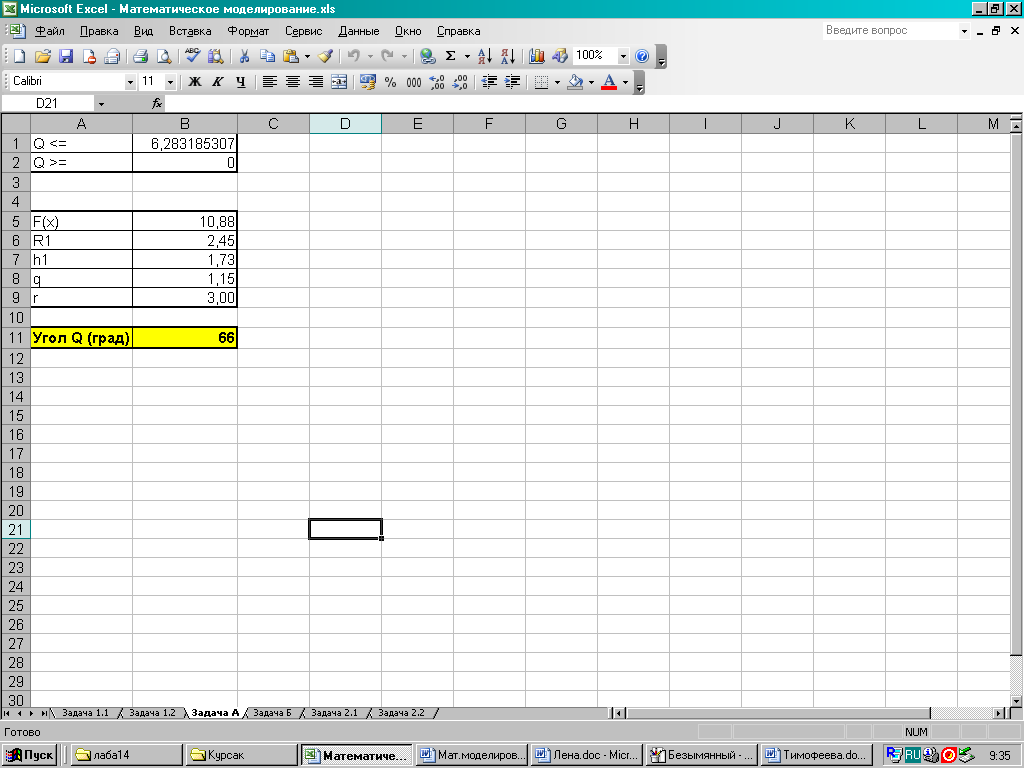Sort descending Z to A
Image resolution: width=1024 pixels, height=768 pixels.
(x=508, y=56)
